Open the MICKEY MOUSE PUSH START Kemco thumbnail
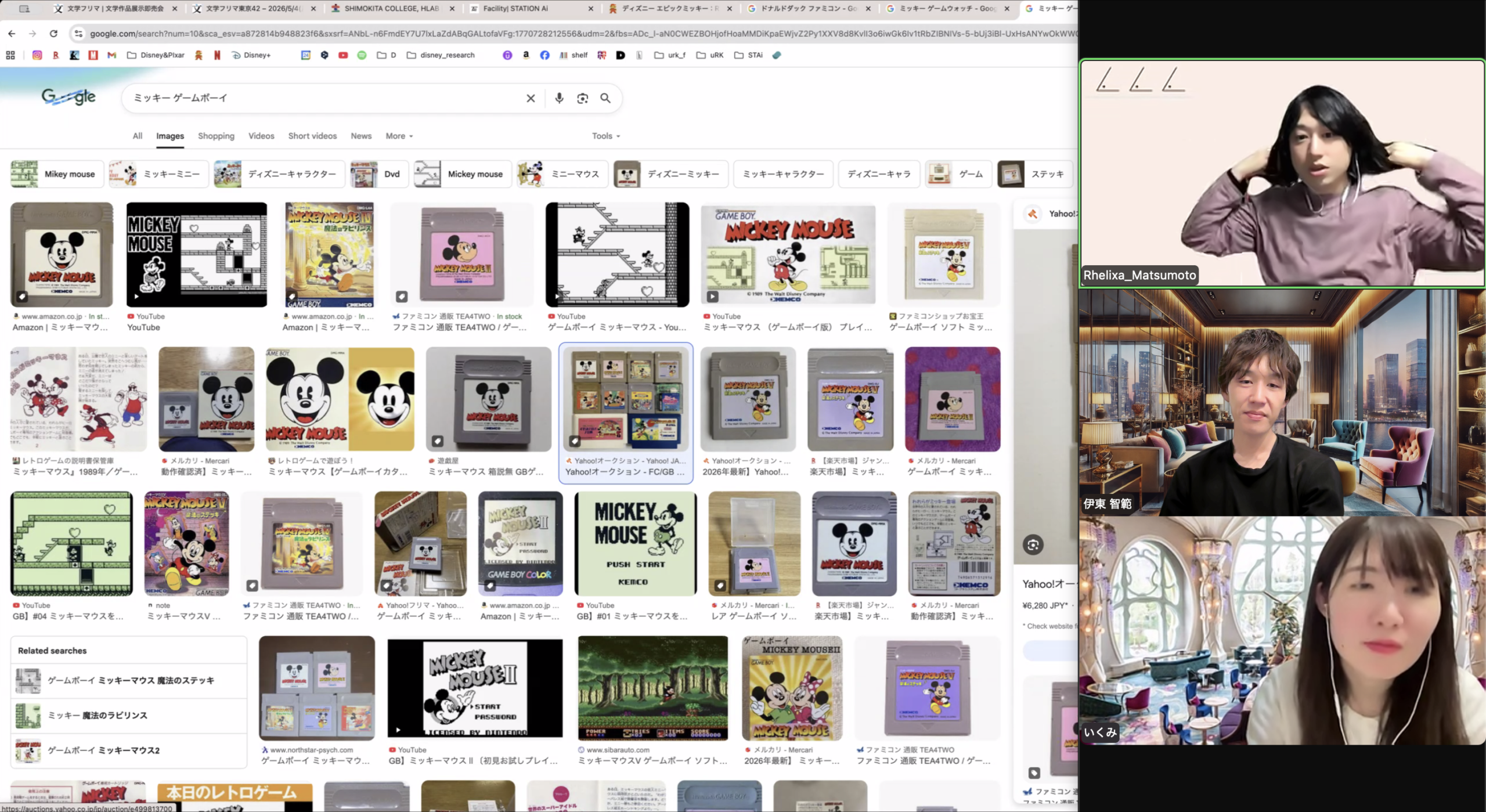 click(636, 544)
